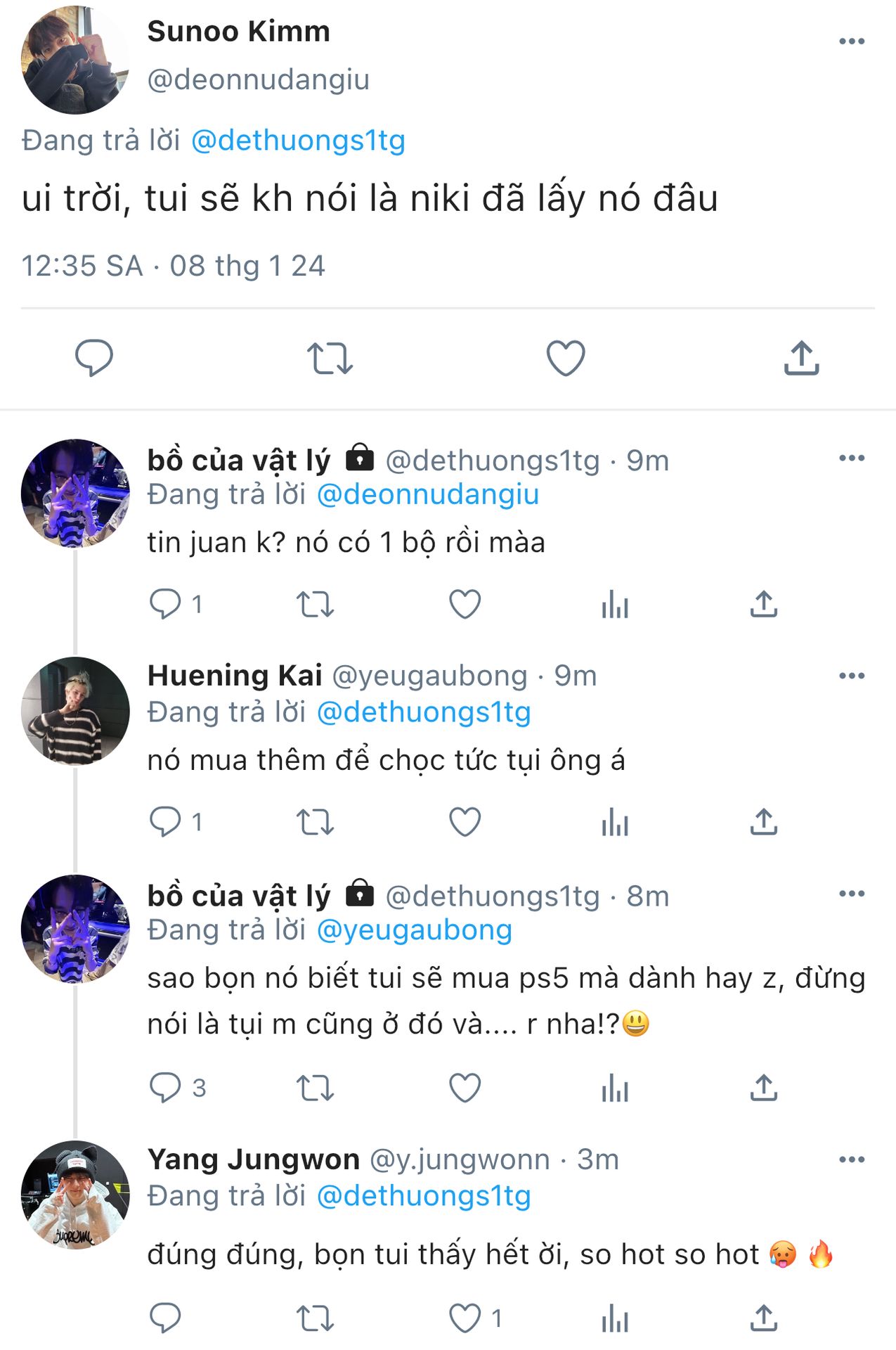Open Huening Kai's profile by display name

(x=235, y=676)
